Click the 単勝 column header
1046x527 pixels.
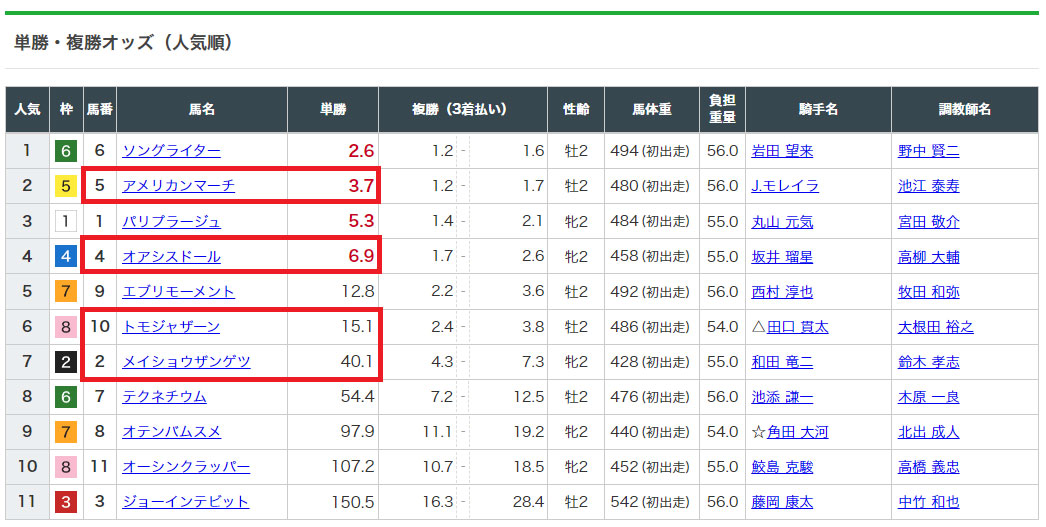(x=333, y=109)
